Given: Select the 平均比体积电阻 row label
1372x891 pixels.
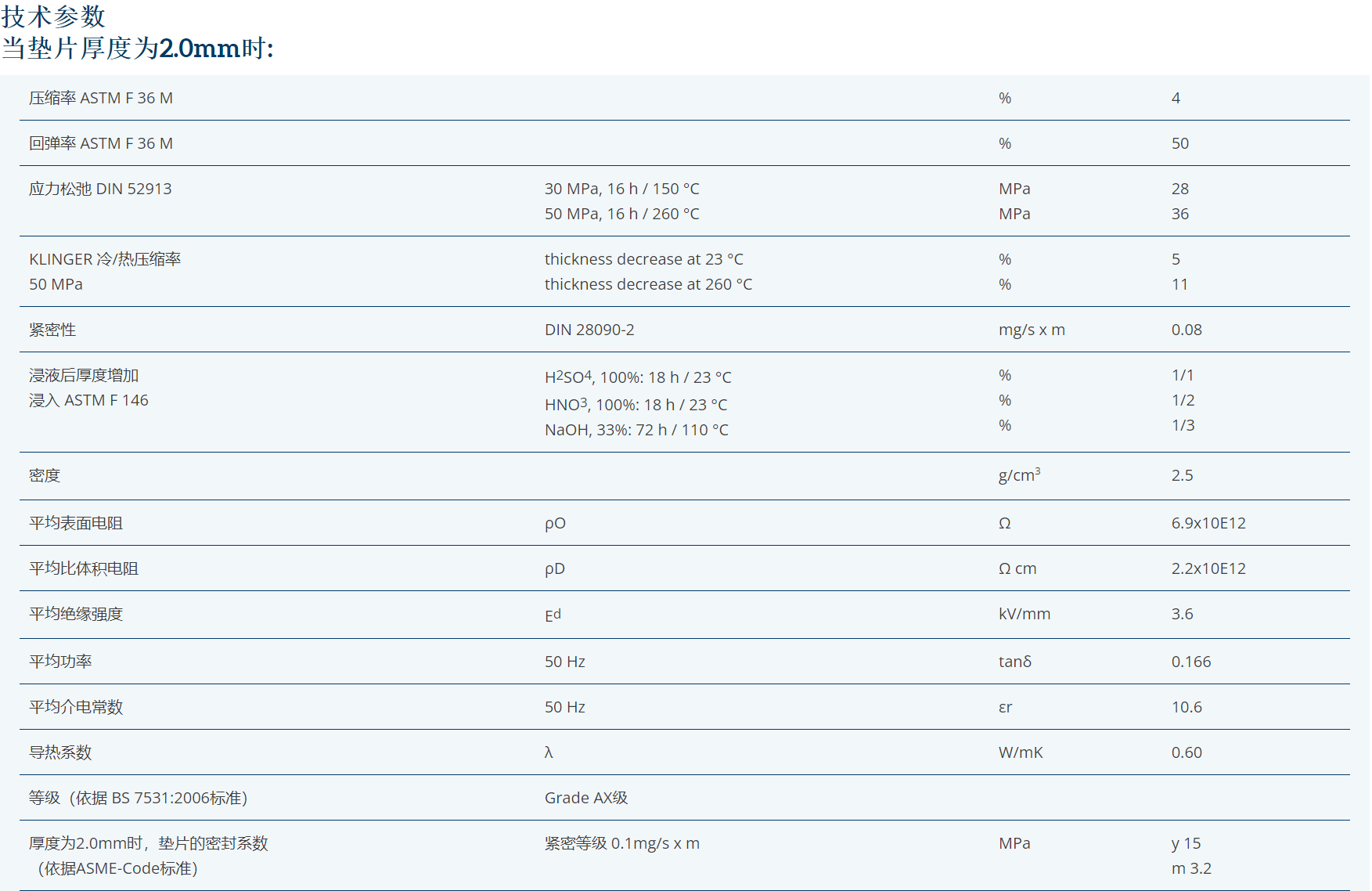Looking at the screenshot, I should 84,568.
